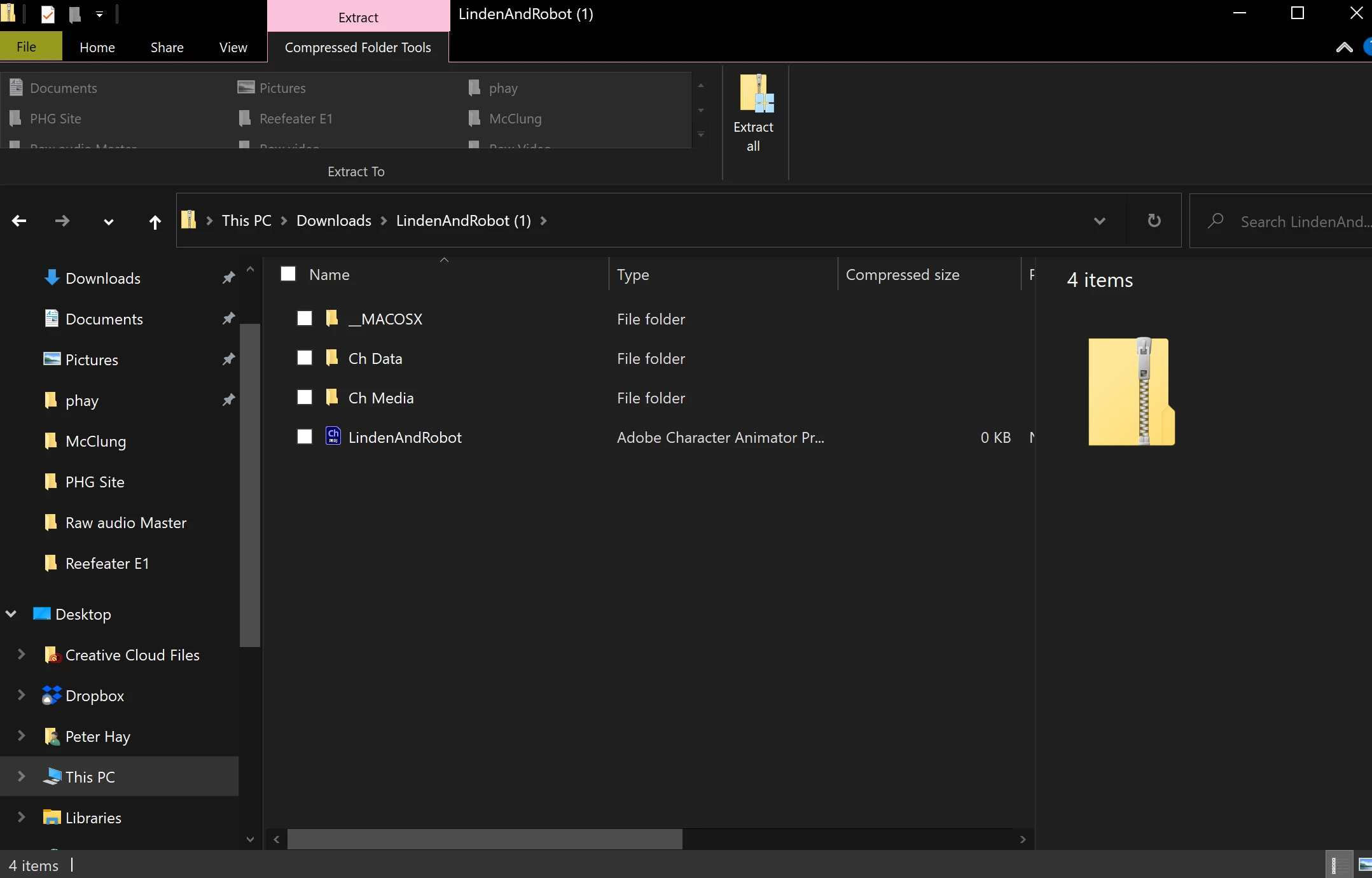Open the LindenAndRobot Character Animator file icon

pyautogui.click(x=333, y=436)
